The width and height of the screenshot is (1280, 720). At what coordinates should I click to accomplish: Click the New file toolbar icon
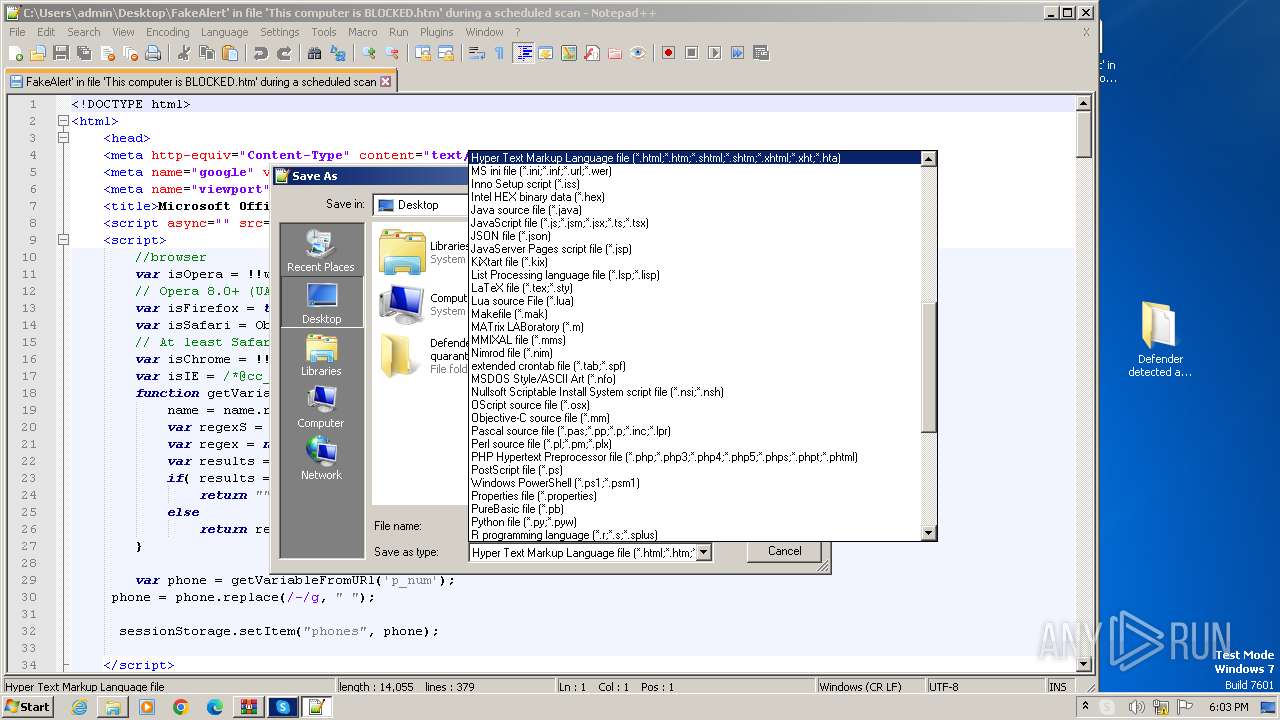tap(15, 53)
